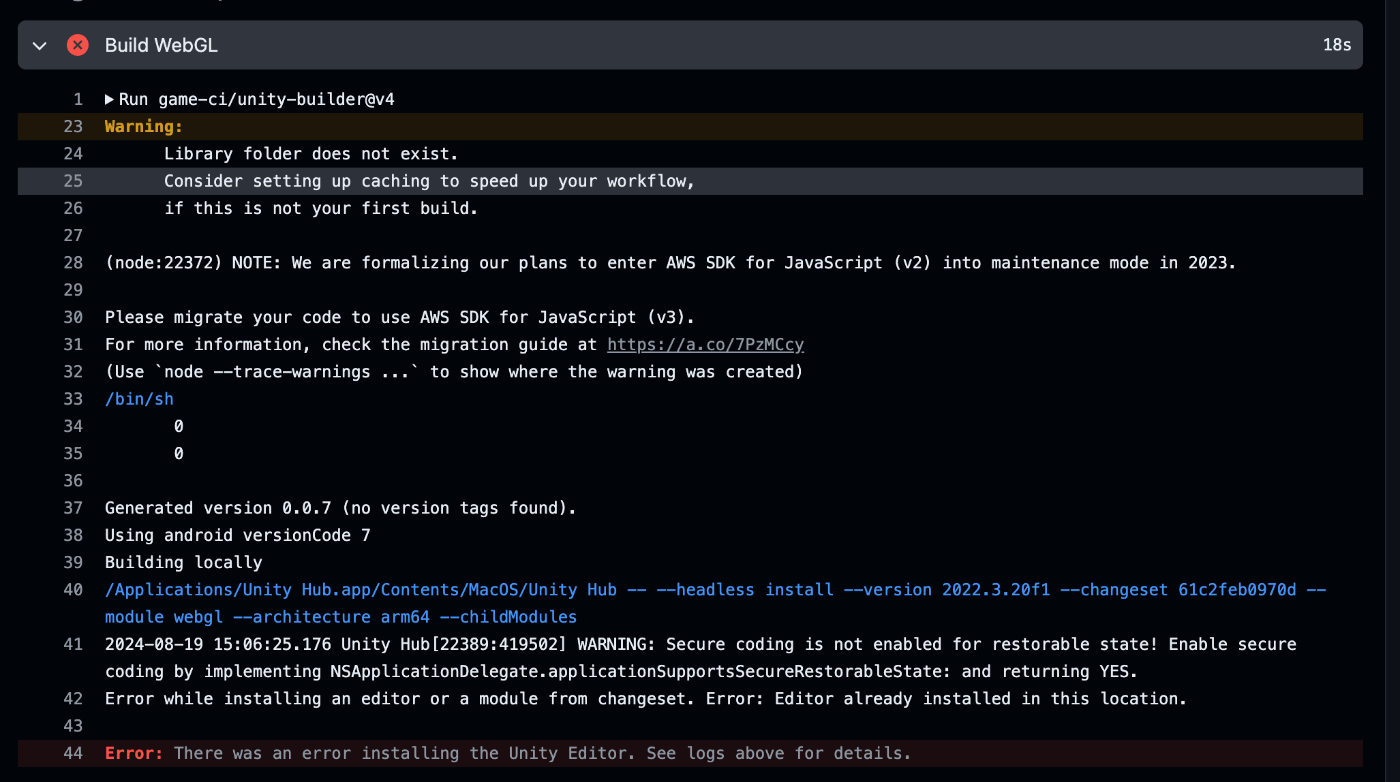Click 'Using android versionCode 7' line
This screenshot has width=1400, height=782.
[237, 535]
